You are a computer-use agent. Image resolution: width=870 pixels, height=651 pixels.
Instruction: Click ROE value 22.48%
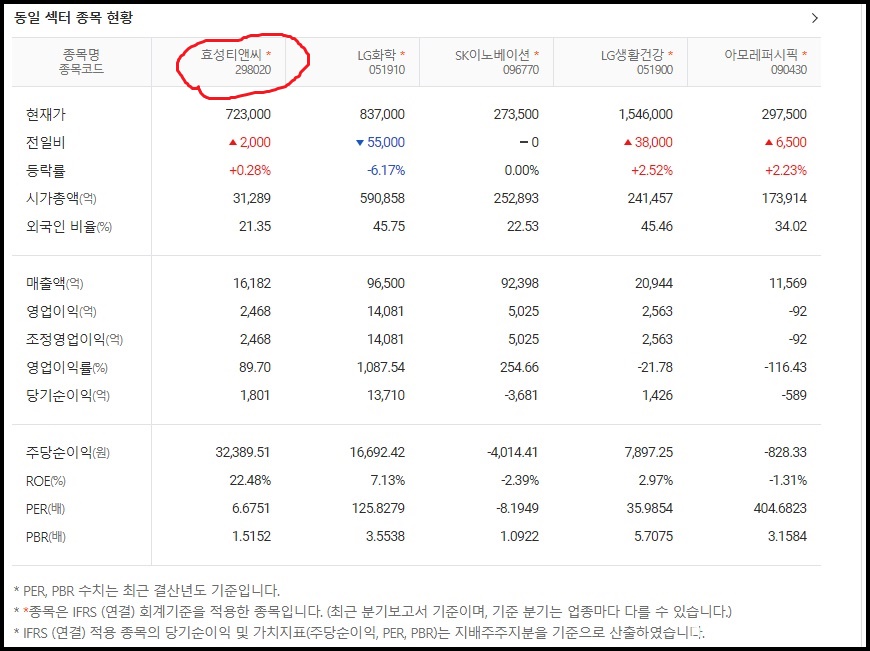(250, 480)
